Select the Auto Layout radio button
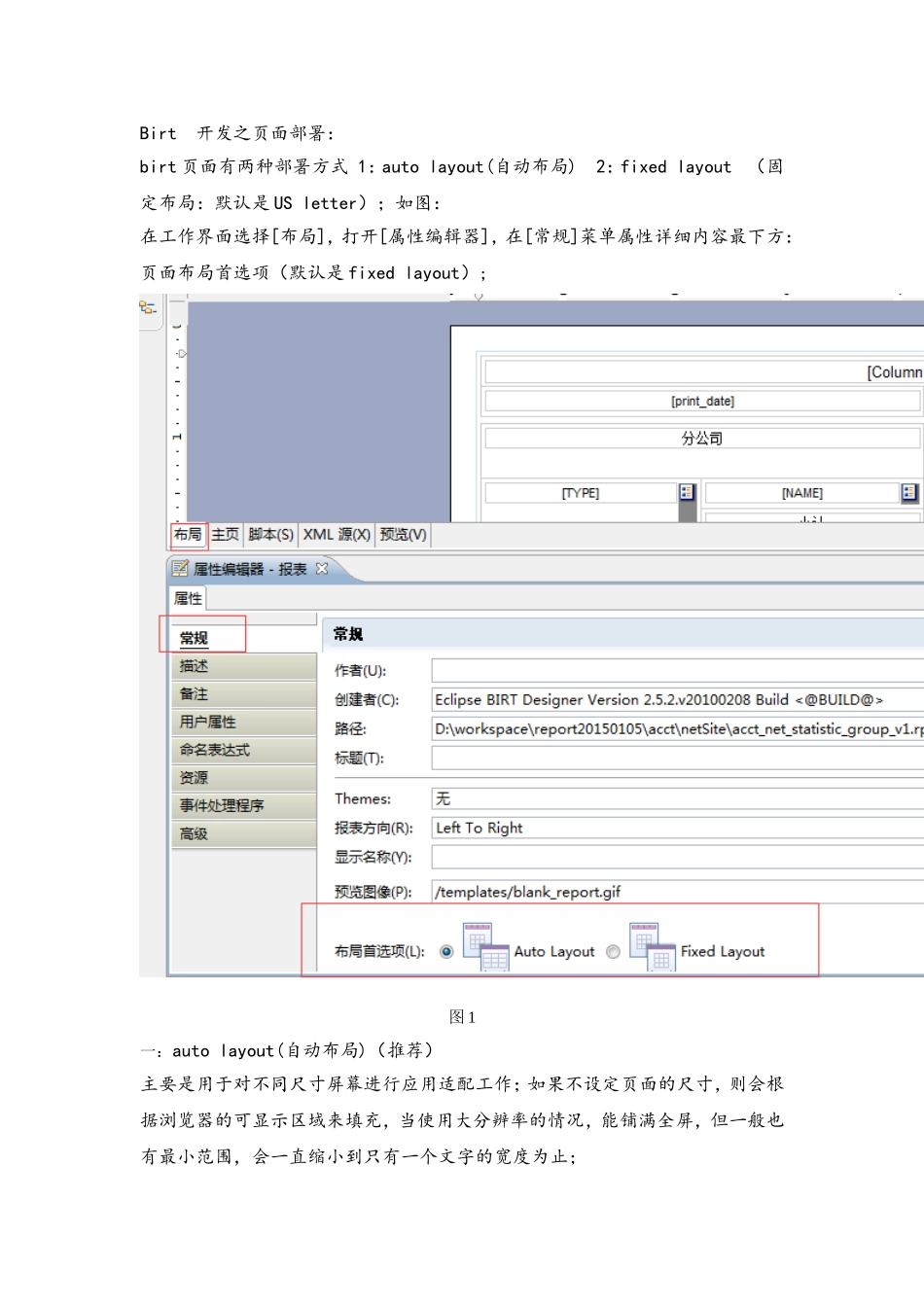 pos(446,952)
